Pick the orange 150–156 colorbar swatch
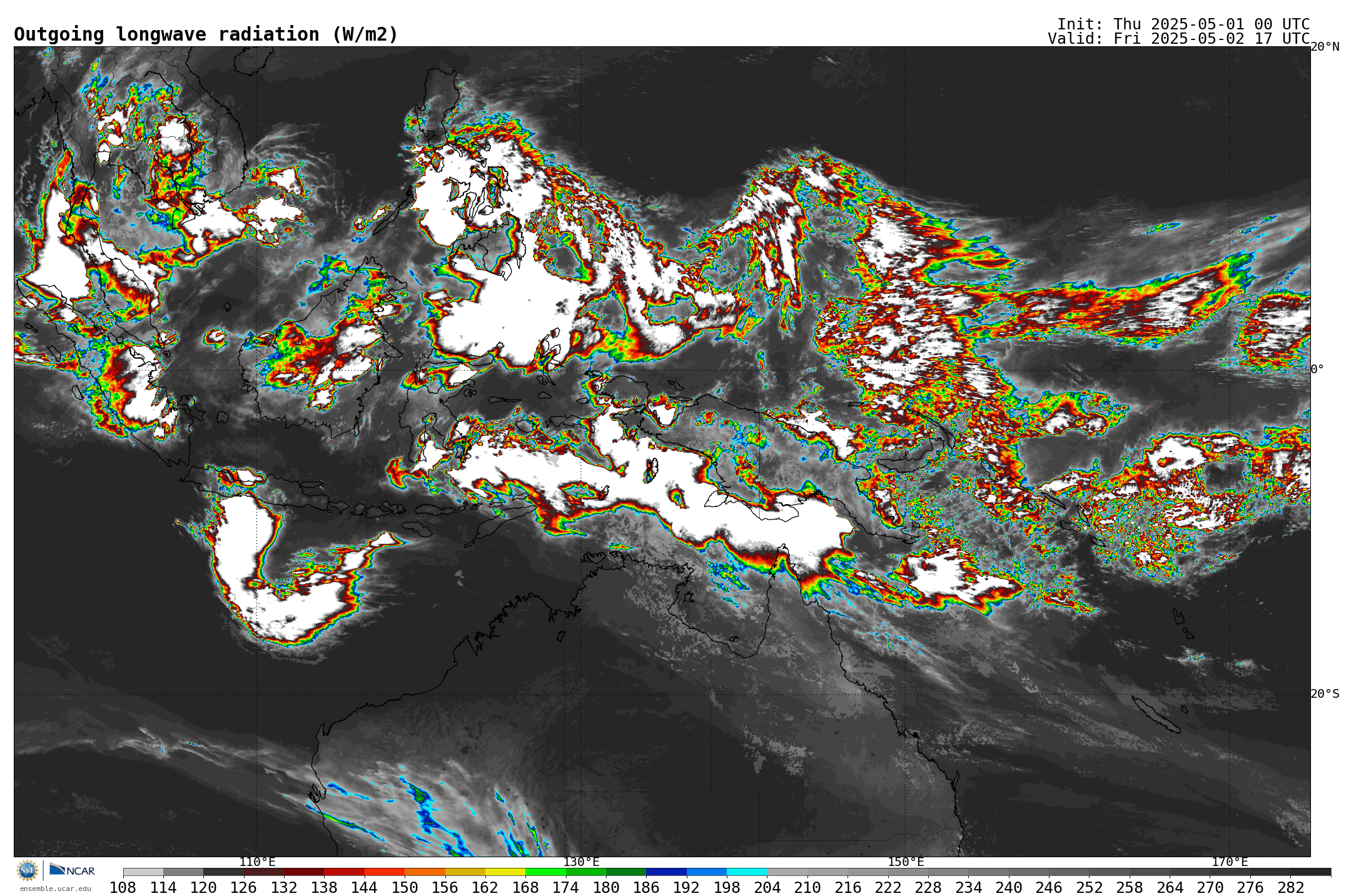 [425, 872]
